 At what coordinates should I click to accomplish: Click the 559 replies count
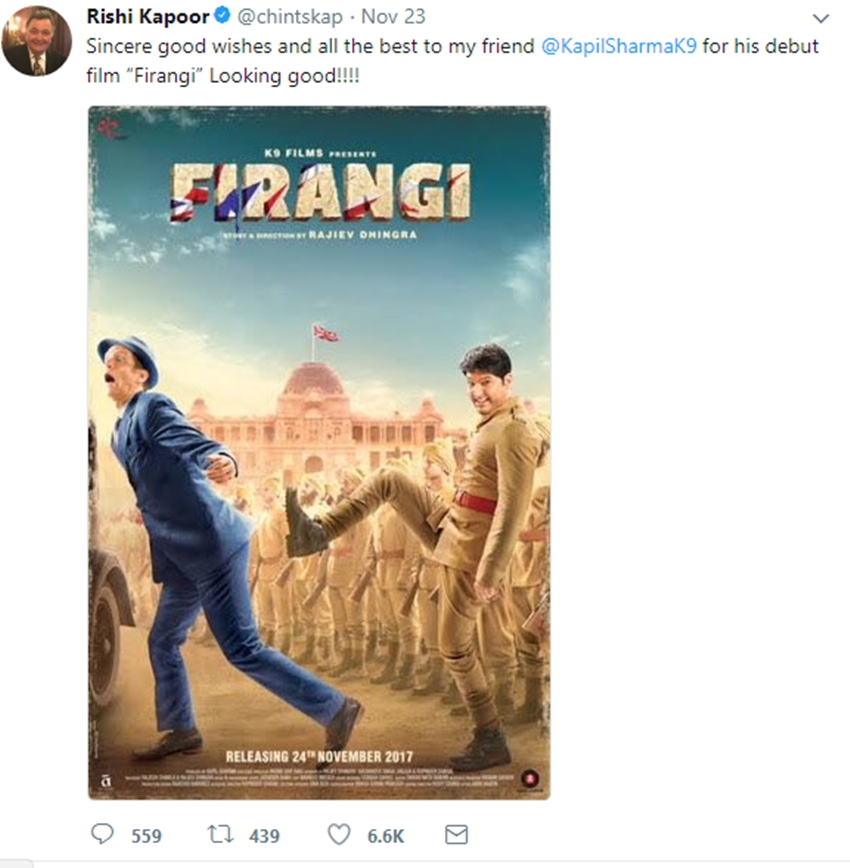click(147, 835)
